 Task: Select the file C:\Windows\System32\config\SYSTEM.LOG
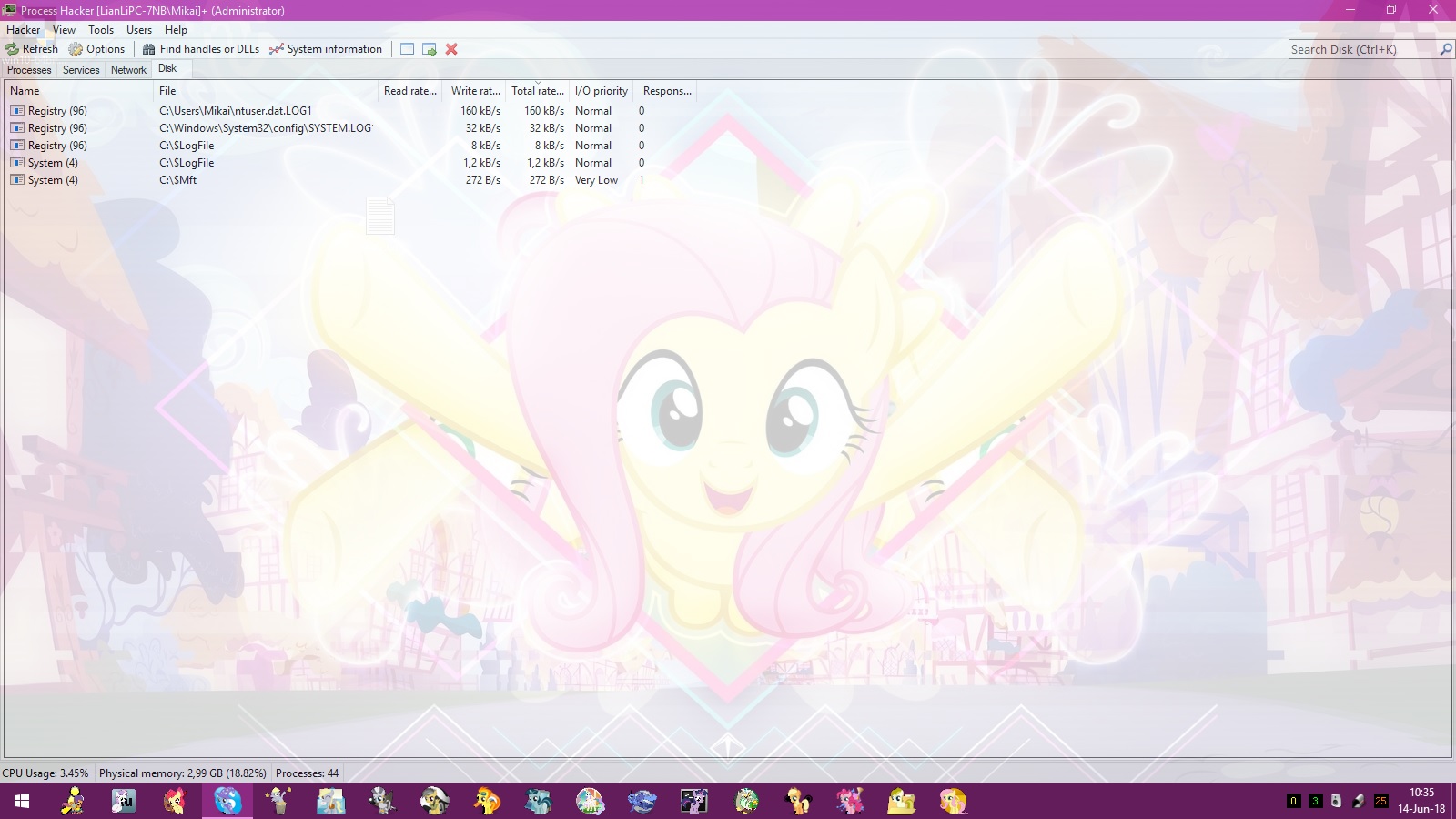266,128
